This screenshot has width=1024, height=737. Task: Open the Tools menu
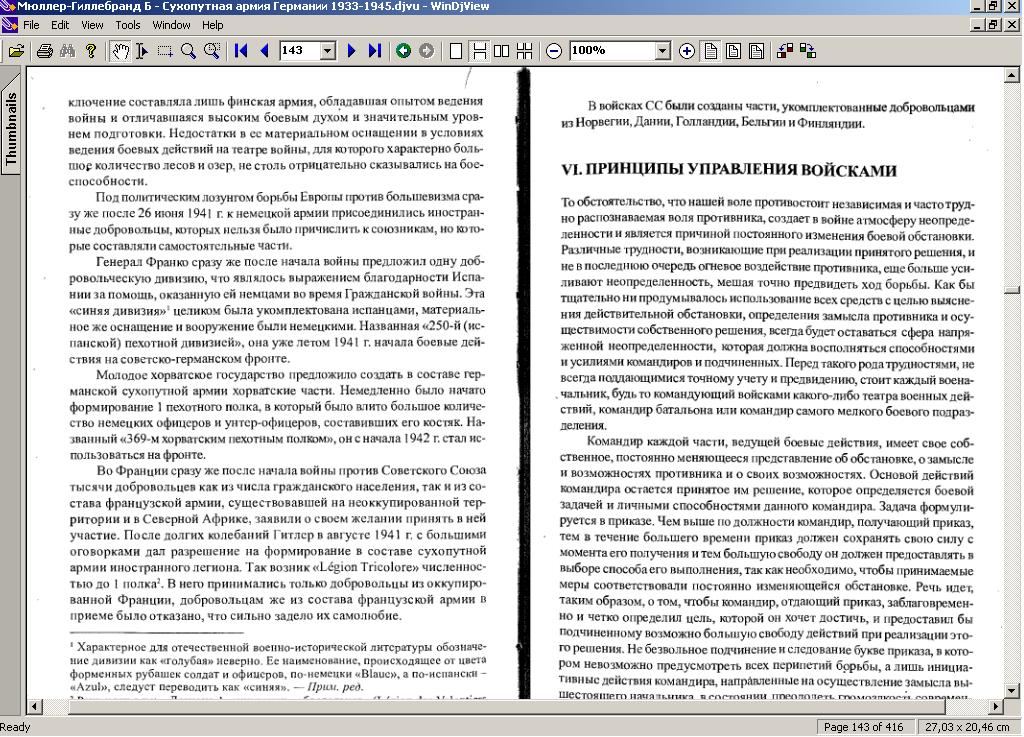coord(128,25)
